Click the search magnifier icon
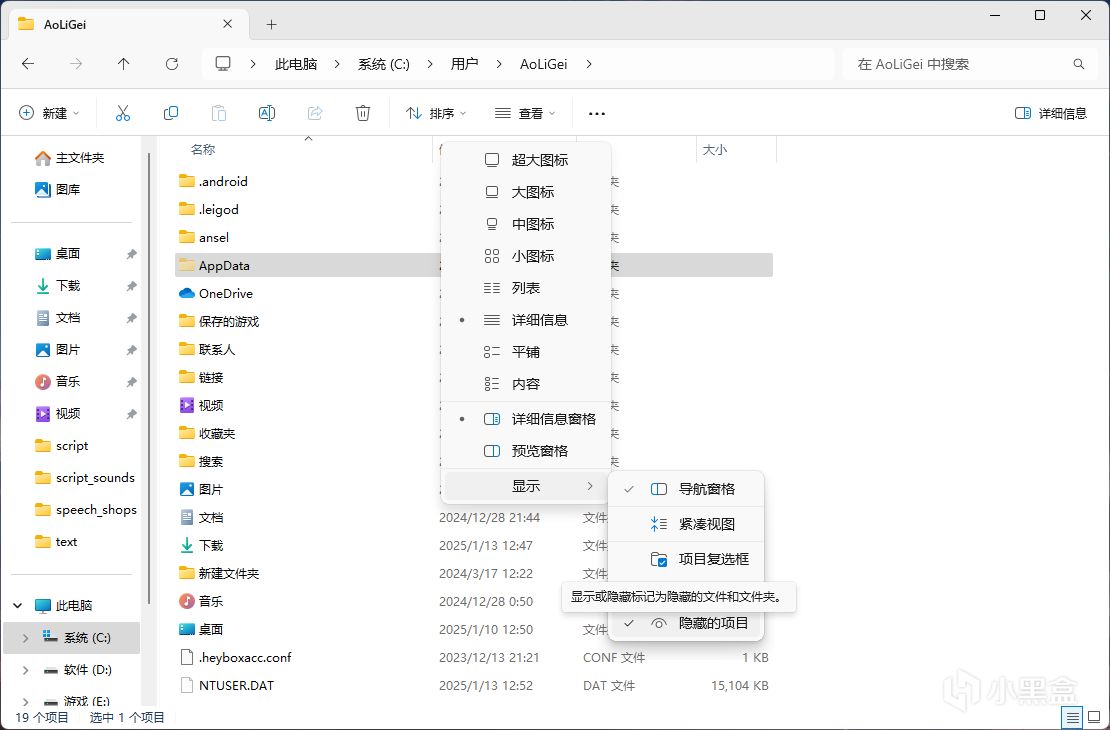This screenshot has height=730, width=1110. click(x=1079, y=64)
